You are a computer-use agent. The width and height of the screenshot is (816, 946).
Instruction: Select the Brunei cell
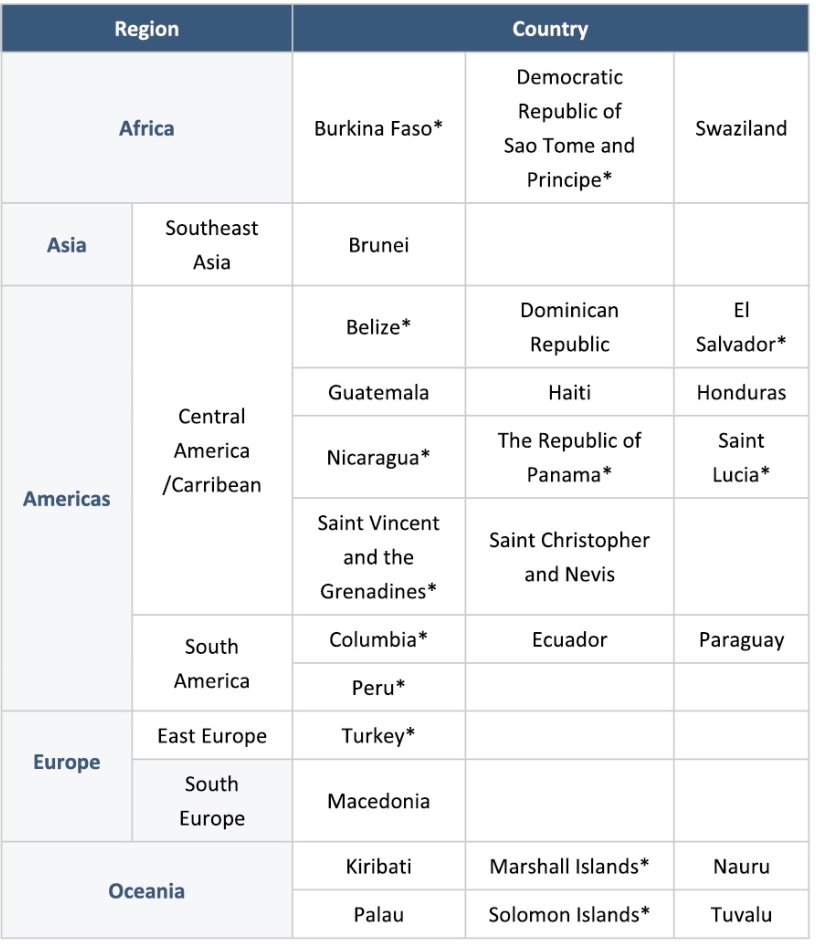[x=378, y=245]
